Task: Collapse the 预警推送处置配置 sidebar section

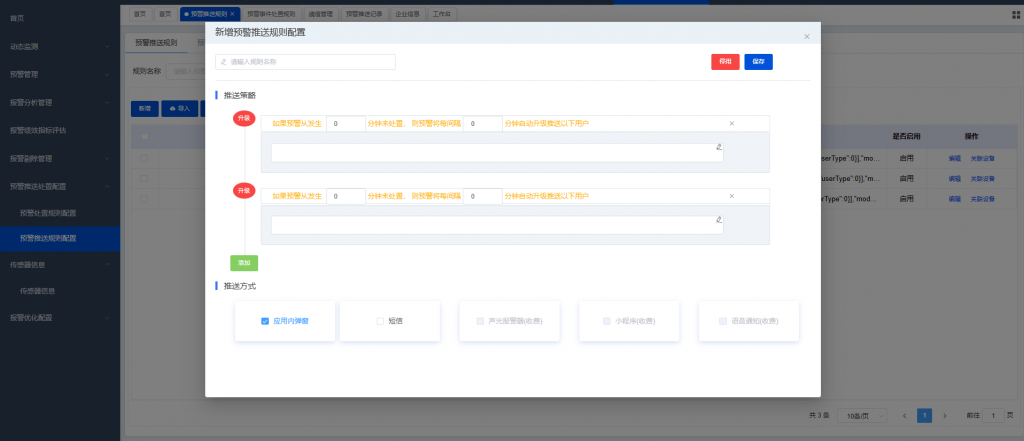Action: 59,185
